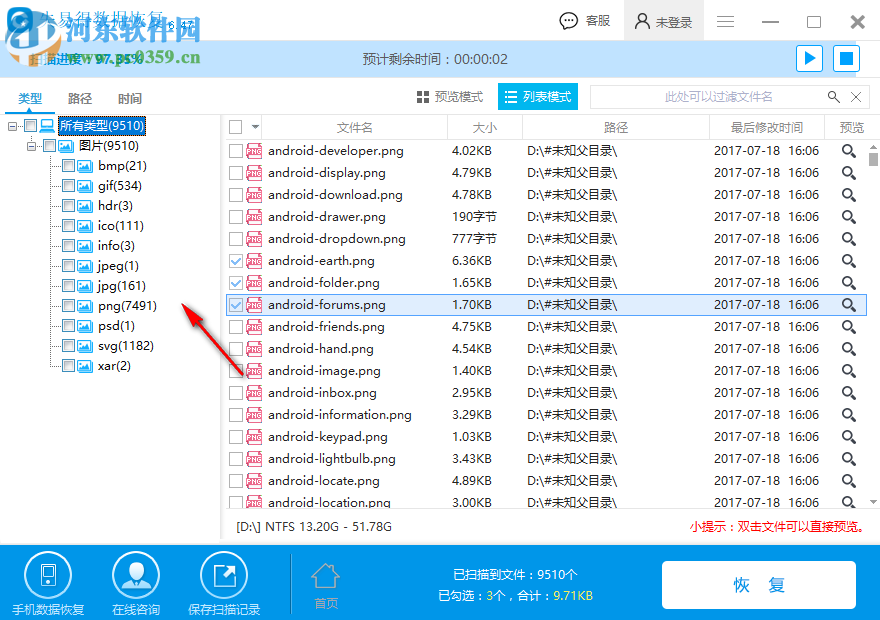Go to 首页 home icon
Viewport: 880px width, 620px height.
coord(326,577)
